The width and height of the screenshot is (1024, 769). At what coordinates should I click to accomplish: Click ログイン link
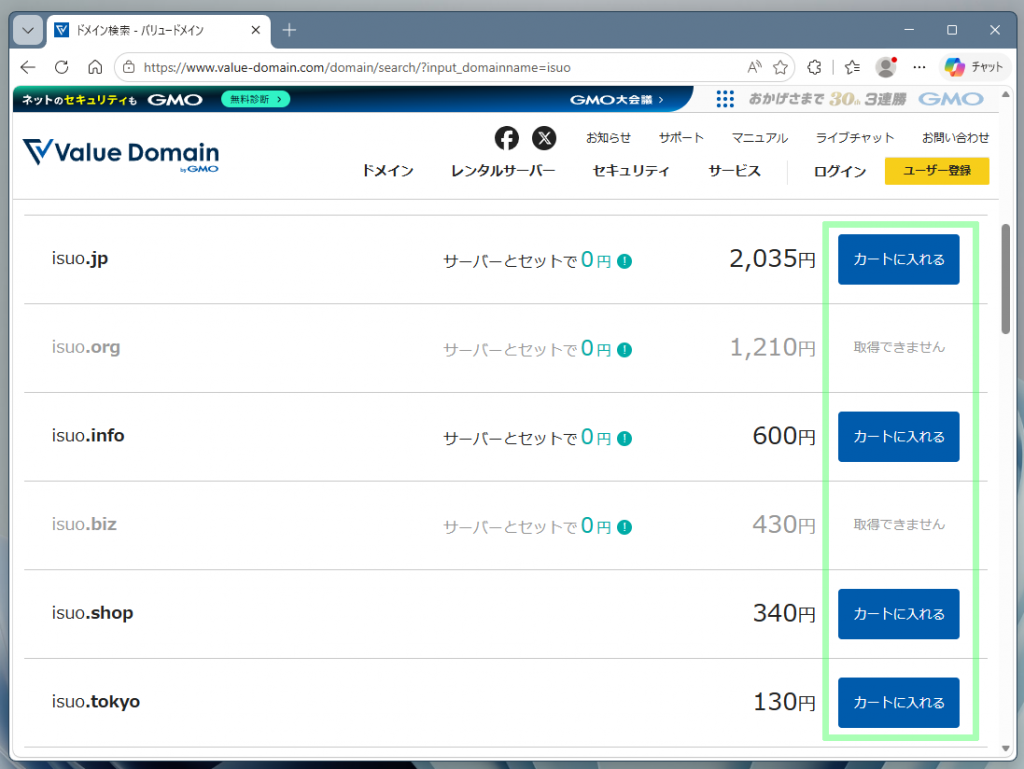(x=840, y=171)
